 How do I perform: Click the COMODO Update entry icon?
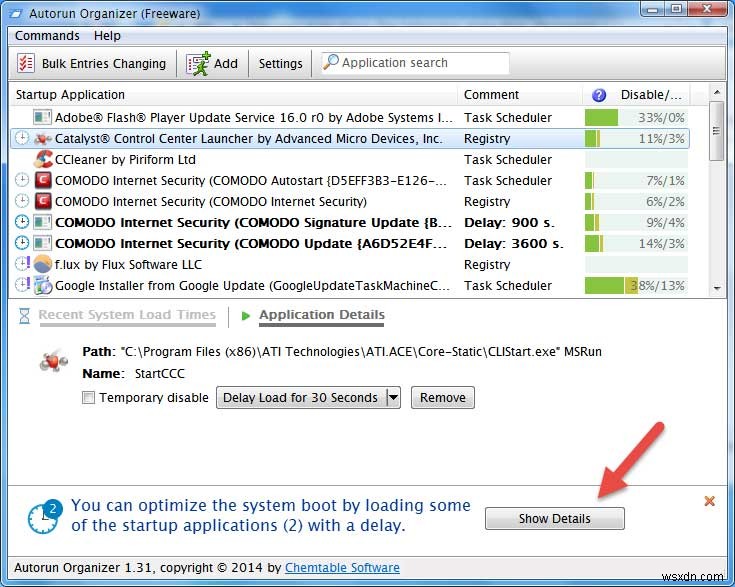(42, 243)
